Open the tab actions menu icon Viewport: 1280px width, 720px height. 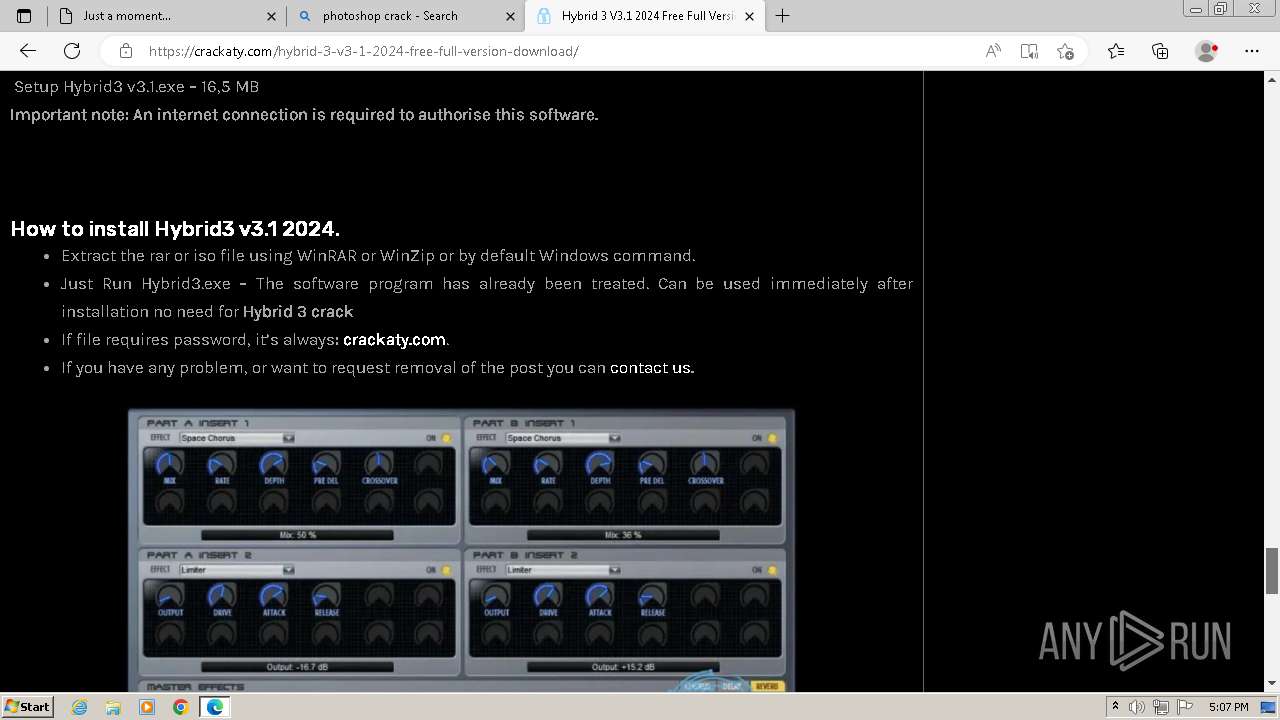(24, 16)
